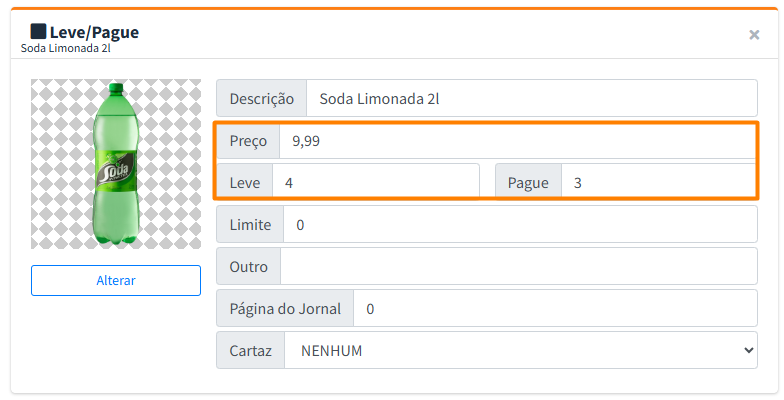The height and width of the screenshot is (400, 784).
Task: Select the Pague quantity field
Action: click(657, 183)
